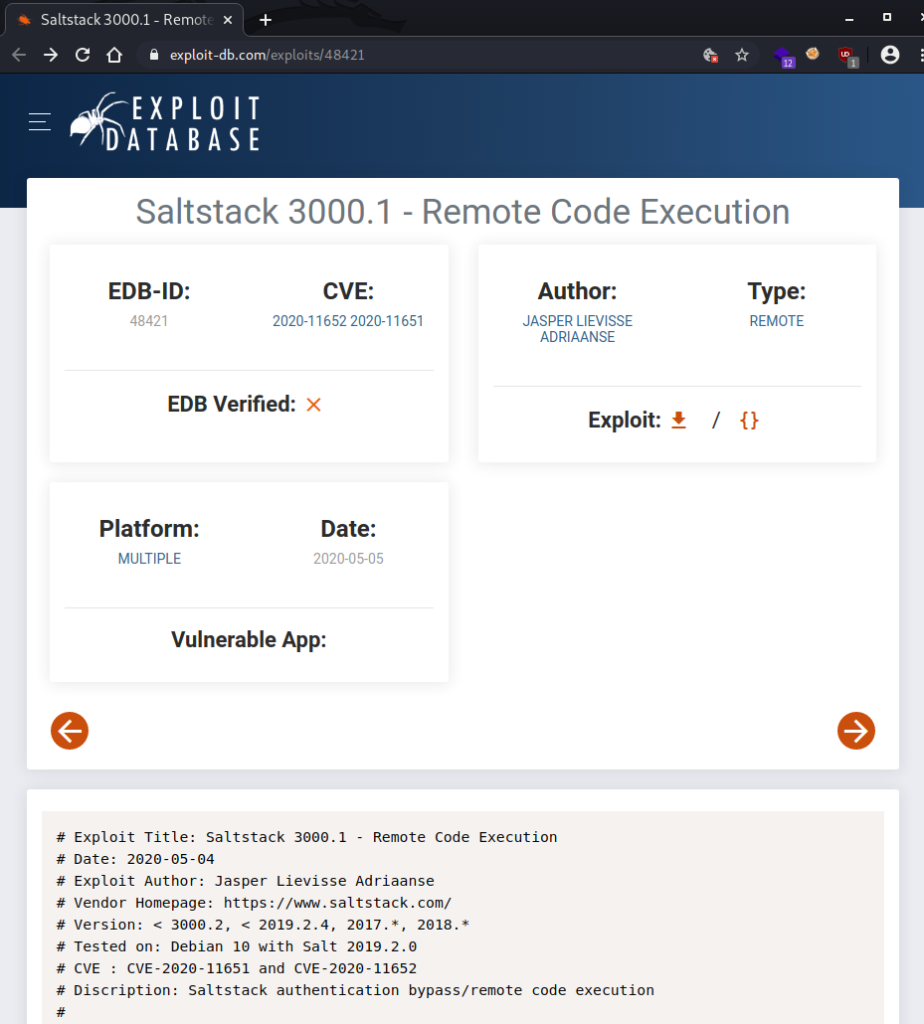Click the code line "# Exploit Title: Saltstack 3000.1 - Remote Code Execution"
This screenshot has width=924, height=1024.
click(x=307, y=837)
